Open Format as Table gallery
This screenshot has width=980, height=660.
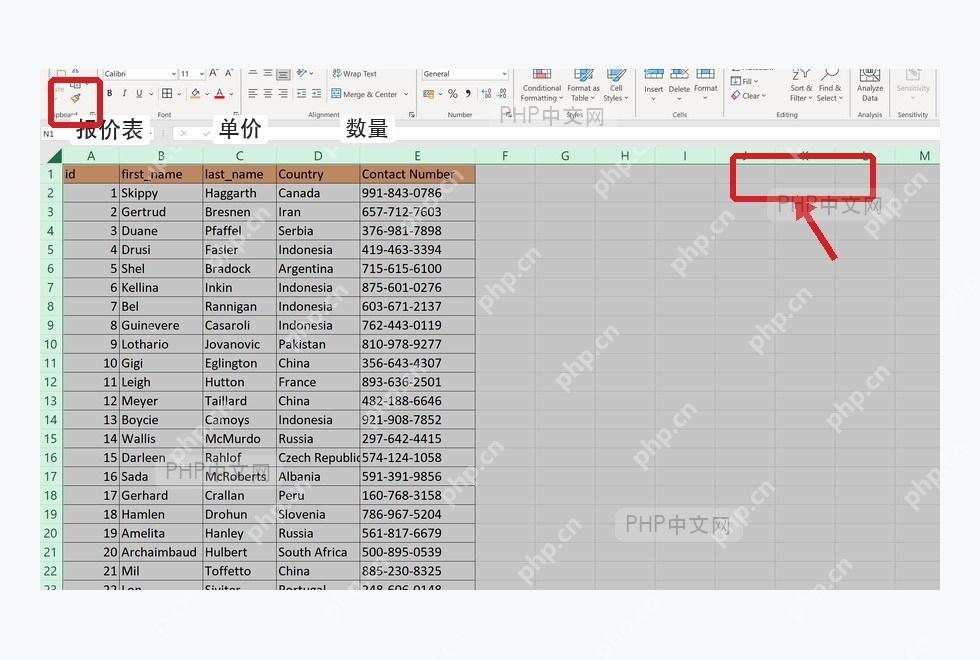583,86
